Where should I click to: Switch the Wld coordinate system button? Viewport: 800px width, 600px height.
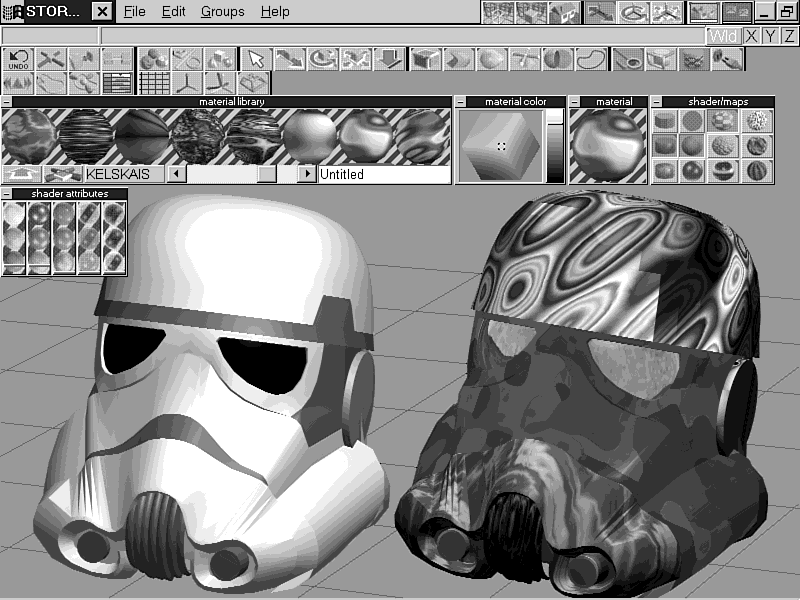tap(724, 36)
